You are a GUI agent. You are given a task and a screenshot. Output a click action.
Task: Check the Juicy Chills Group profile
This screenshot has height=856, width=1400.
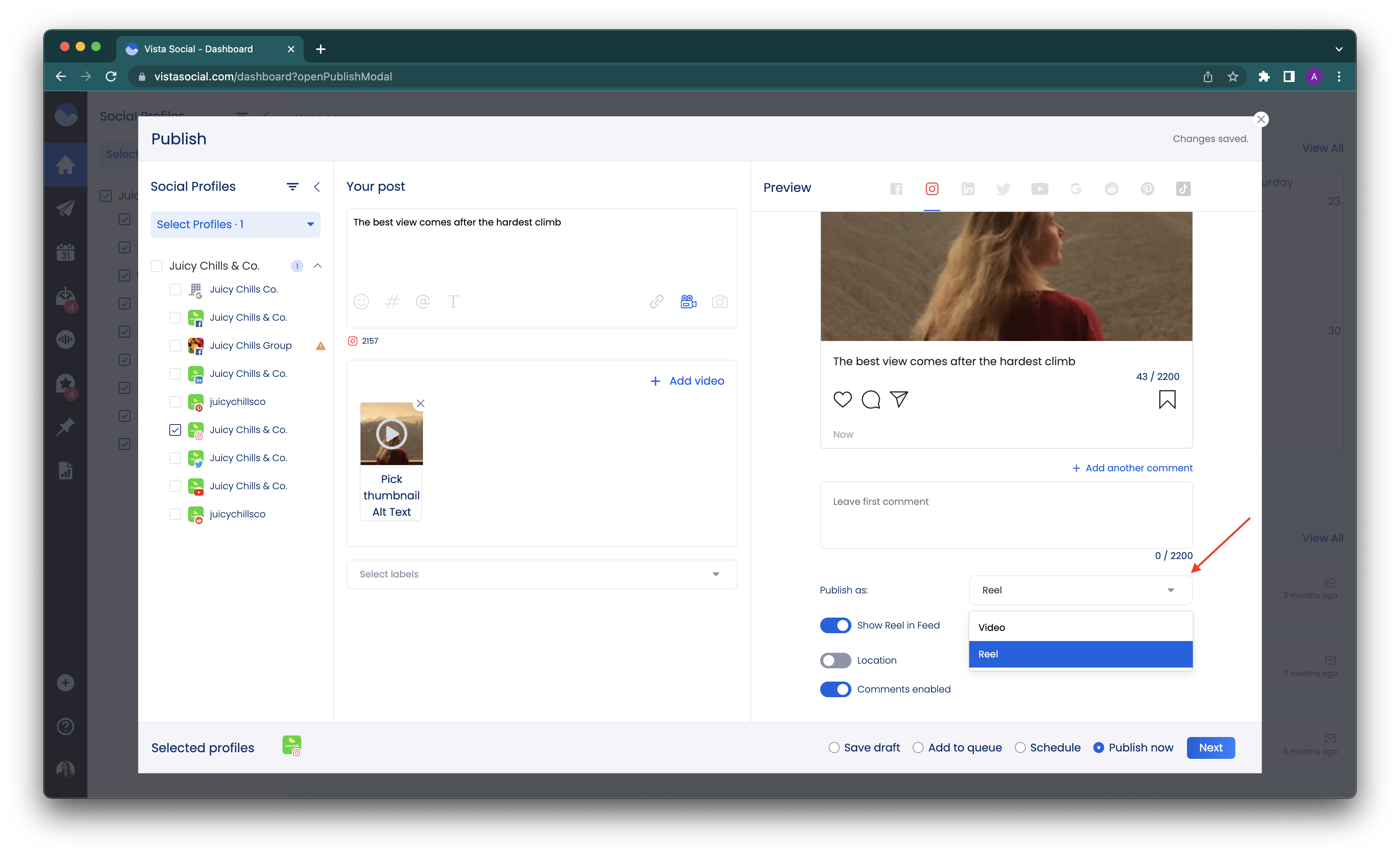(x=175, y=345)
